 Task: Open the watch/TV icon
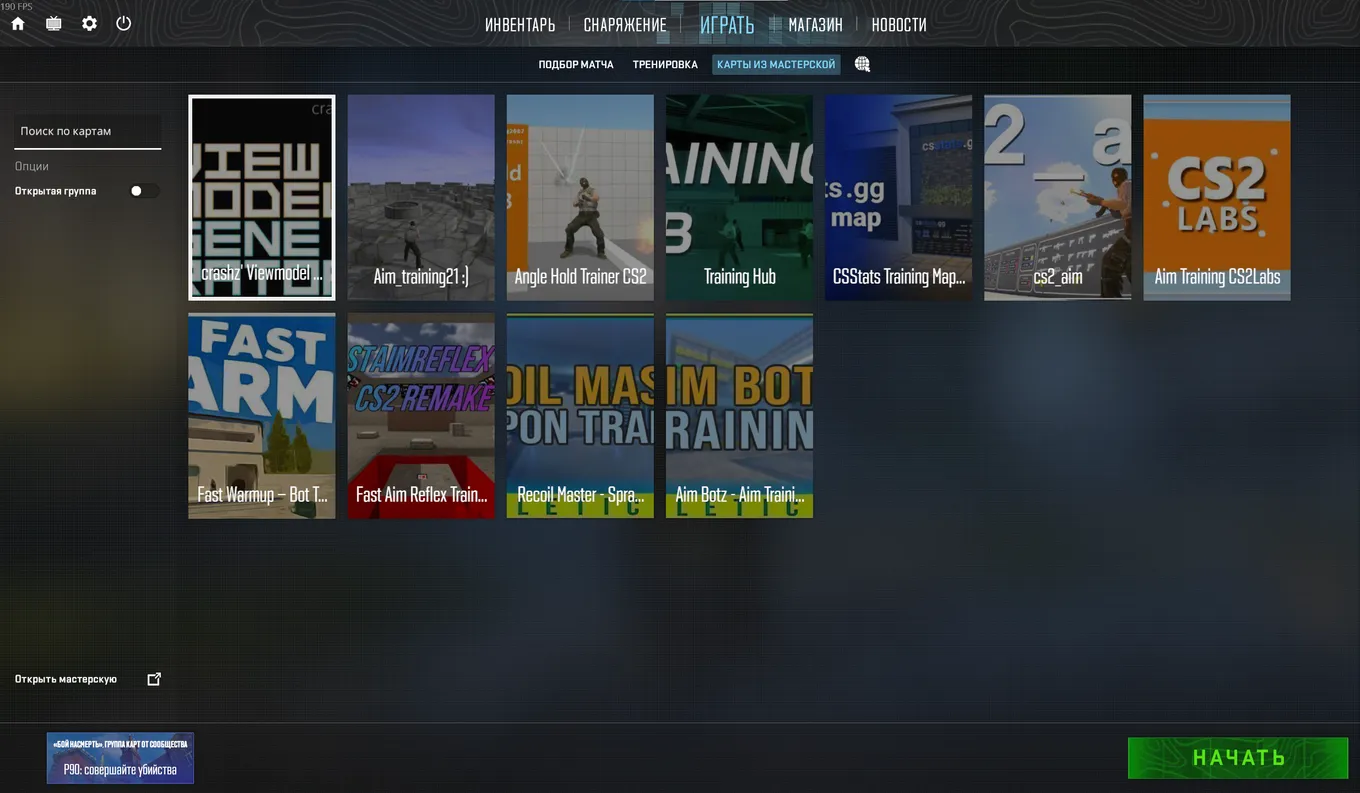click(x=54, y=23)
